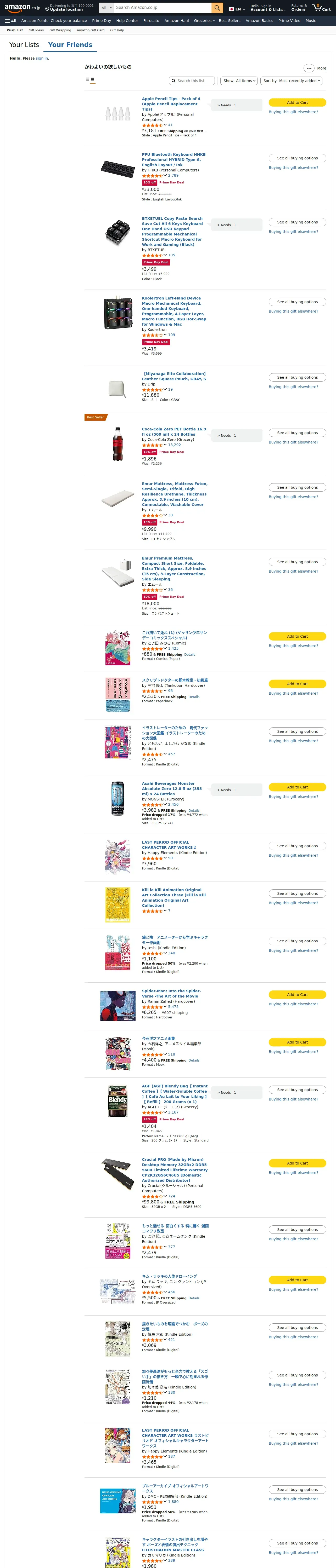Add Apple Pencil Tips to Cart
This screenshot has width=336, height=1568.
tap(297, 102)
